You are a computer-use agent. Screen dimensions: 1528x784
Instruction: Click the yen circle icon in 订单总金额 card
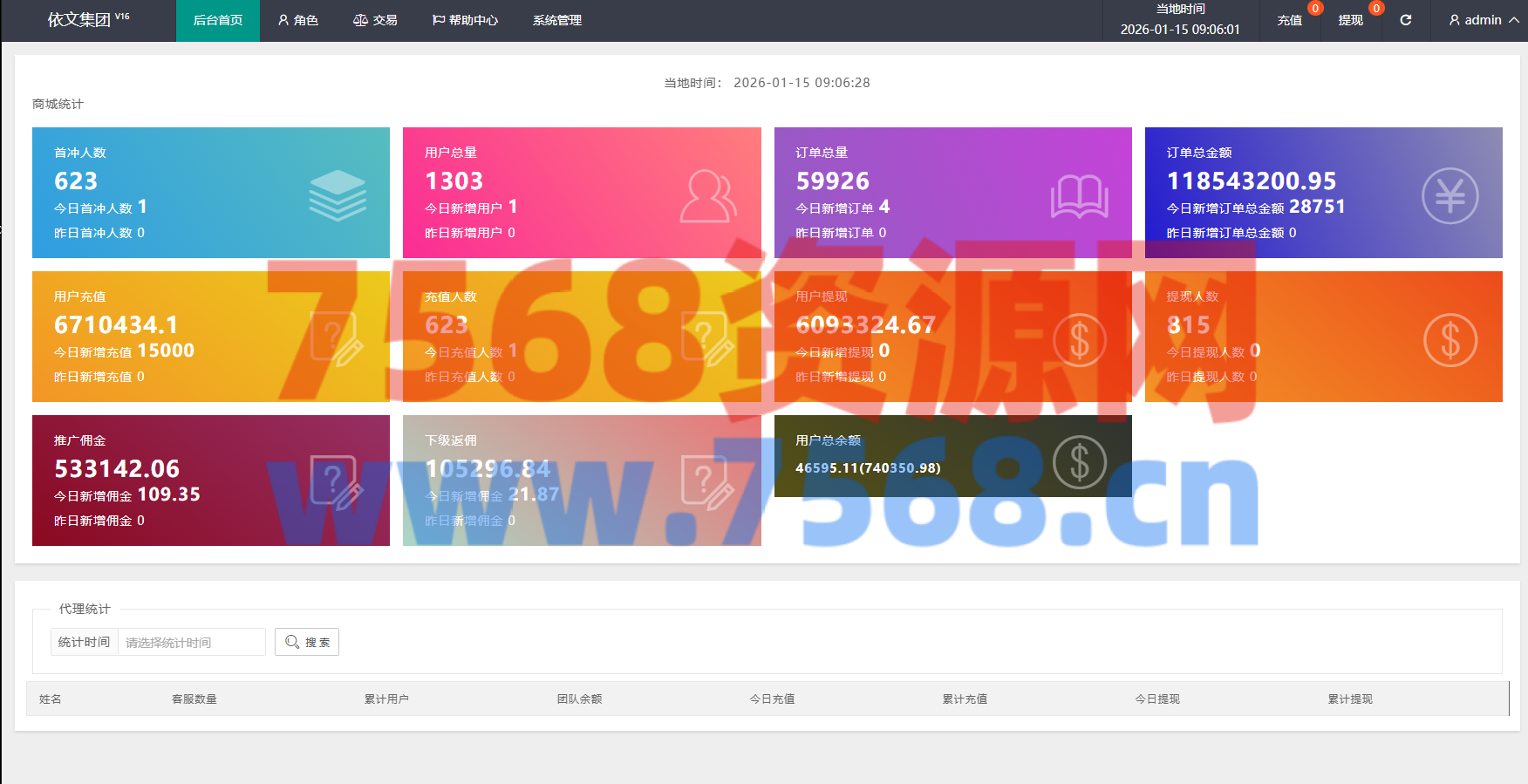click(x=1450, y=195)
